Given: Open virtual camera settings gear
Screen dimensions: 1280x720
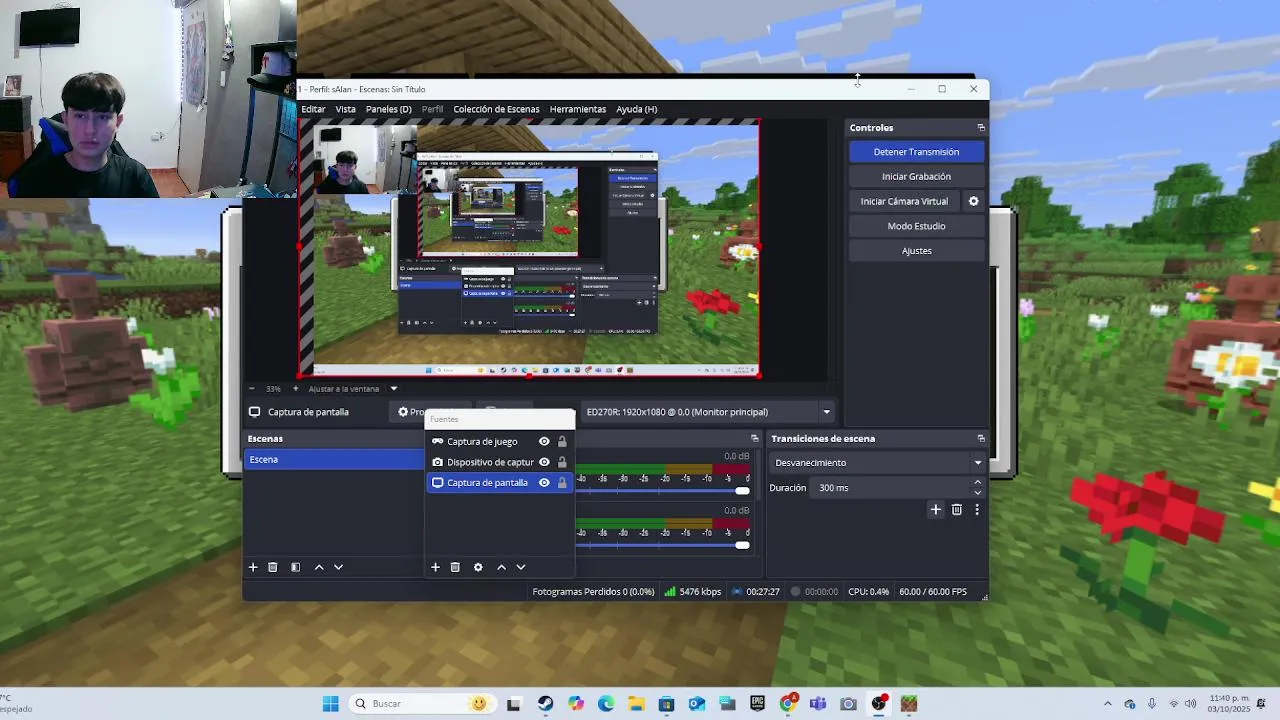Looking at the screenshot, I should pos(973,201).
